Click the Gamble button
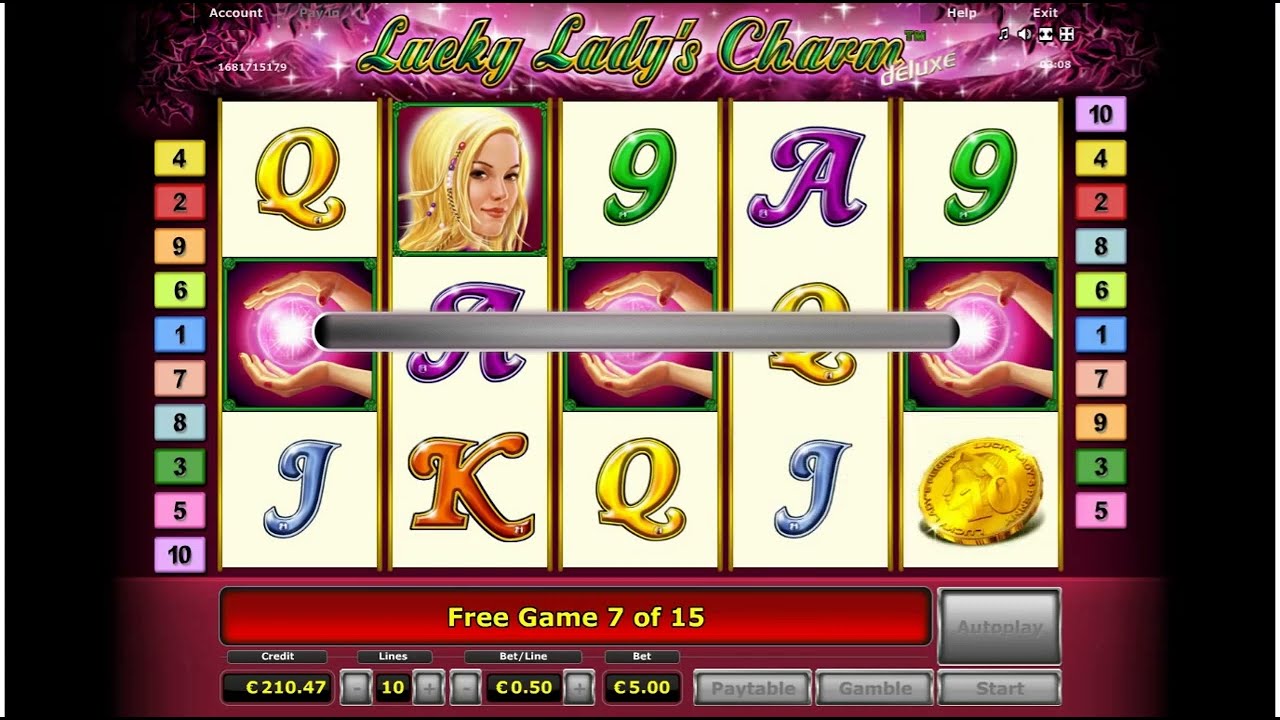Viewport: 1280px width, 720px height. coord(875,688)
